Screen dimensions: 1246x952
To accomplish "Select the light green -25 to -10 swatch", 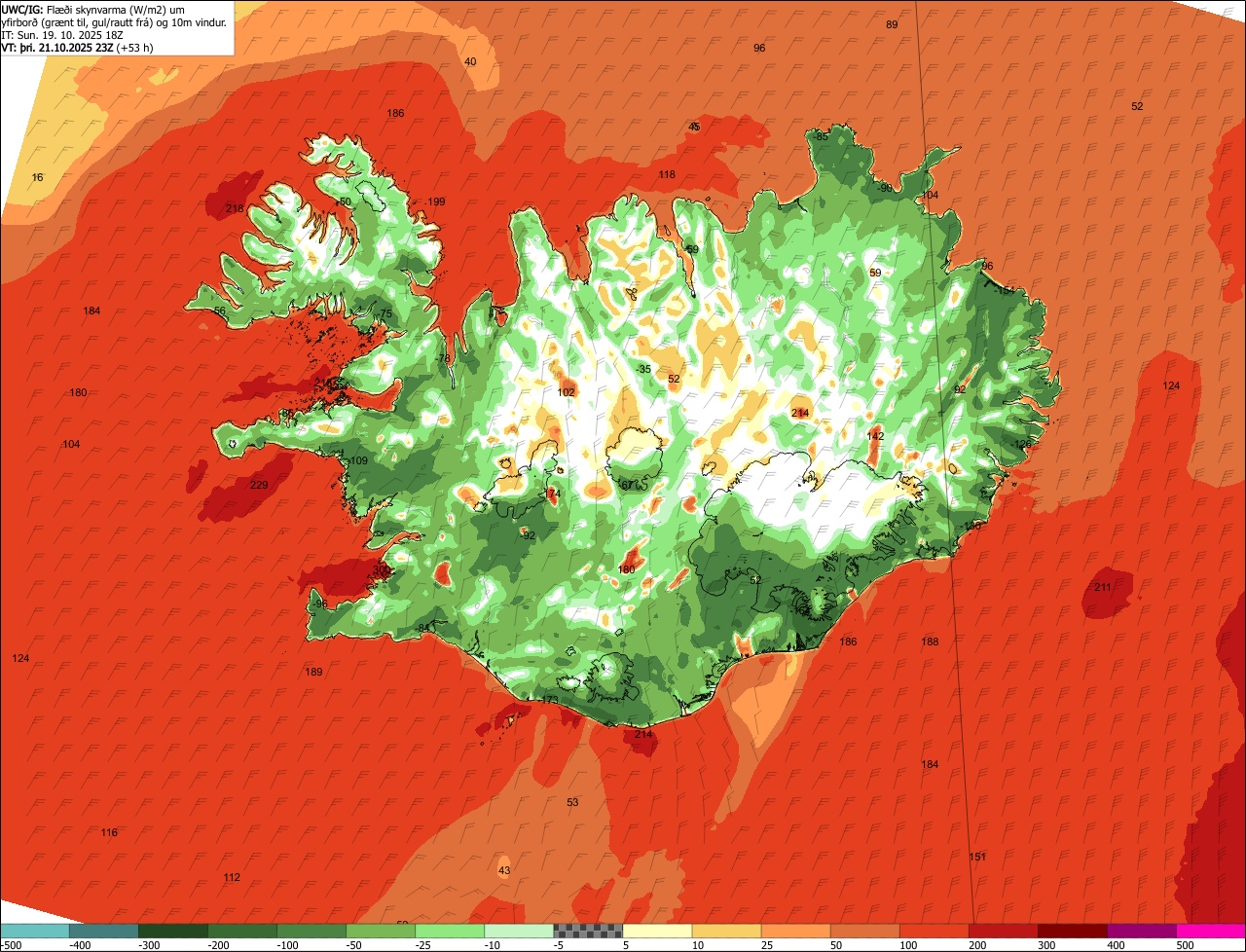I will coord(450,930).
